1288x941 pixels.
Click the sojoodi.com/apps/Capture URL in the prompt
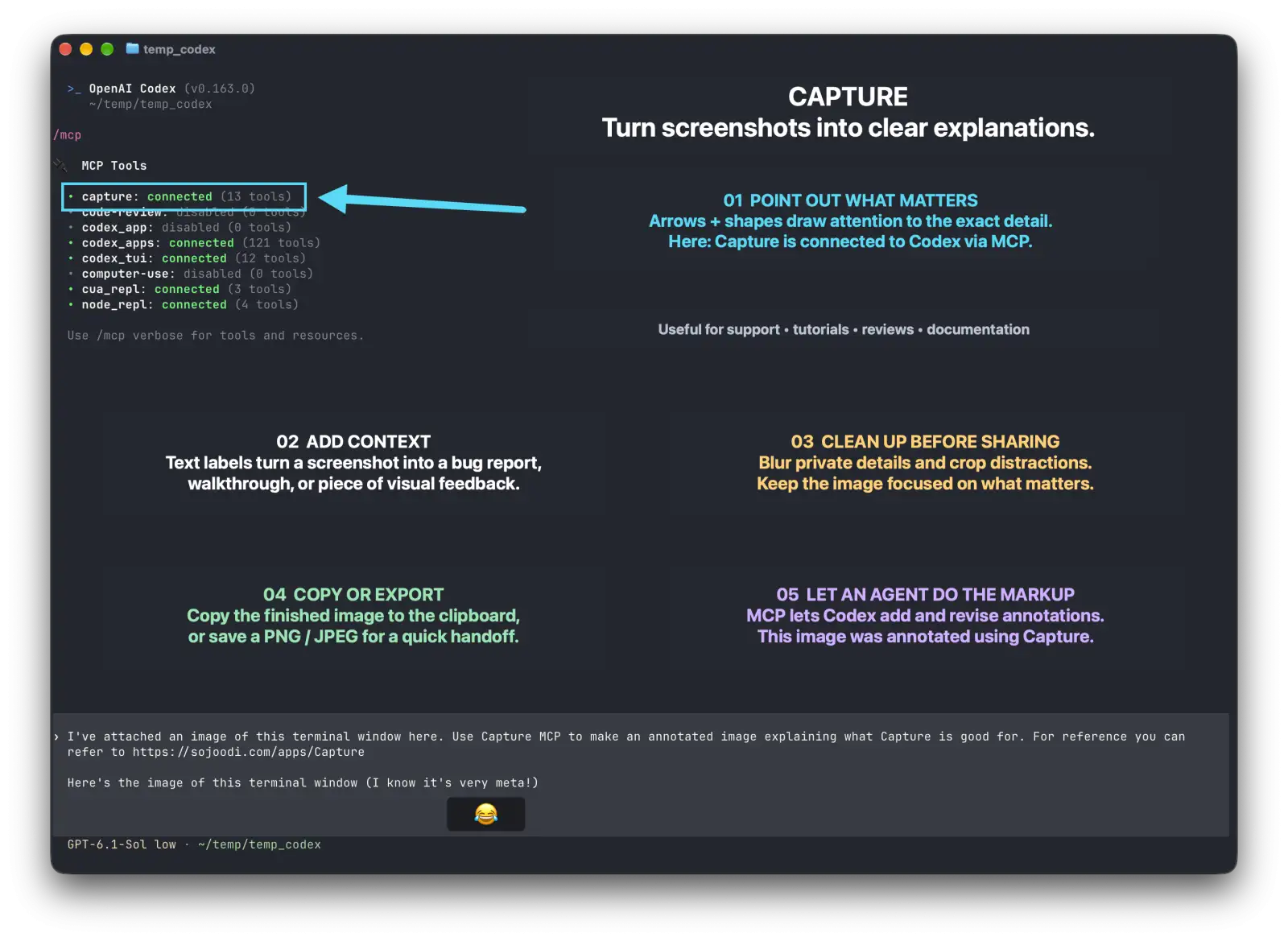click(x=249, y=752)
